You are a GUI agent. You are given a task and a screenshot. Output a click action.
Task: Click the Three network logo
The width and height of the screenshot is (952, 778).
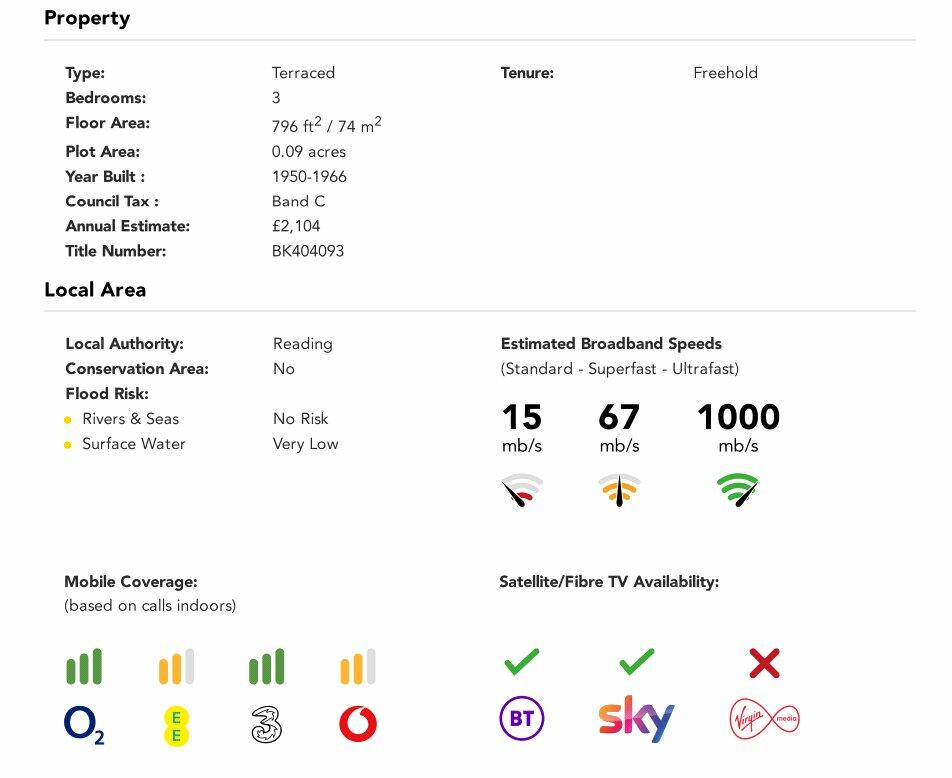coord(267,723)
